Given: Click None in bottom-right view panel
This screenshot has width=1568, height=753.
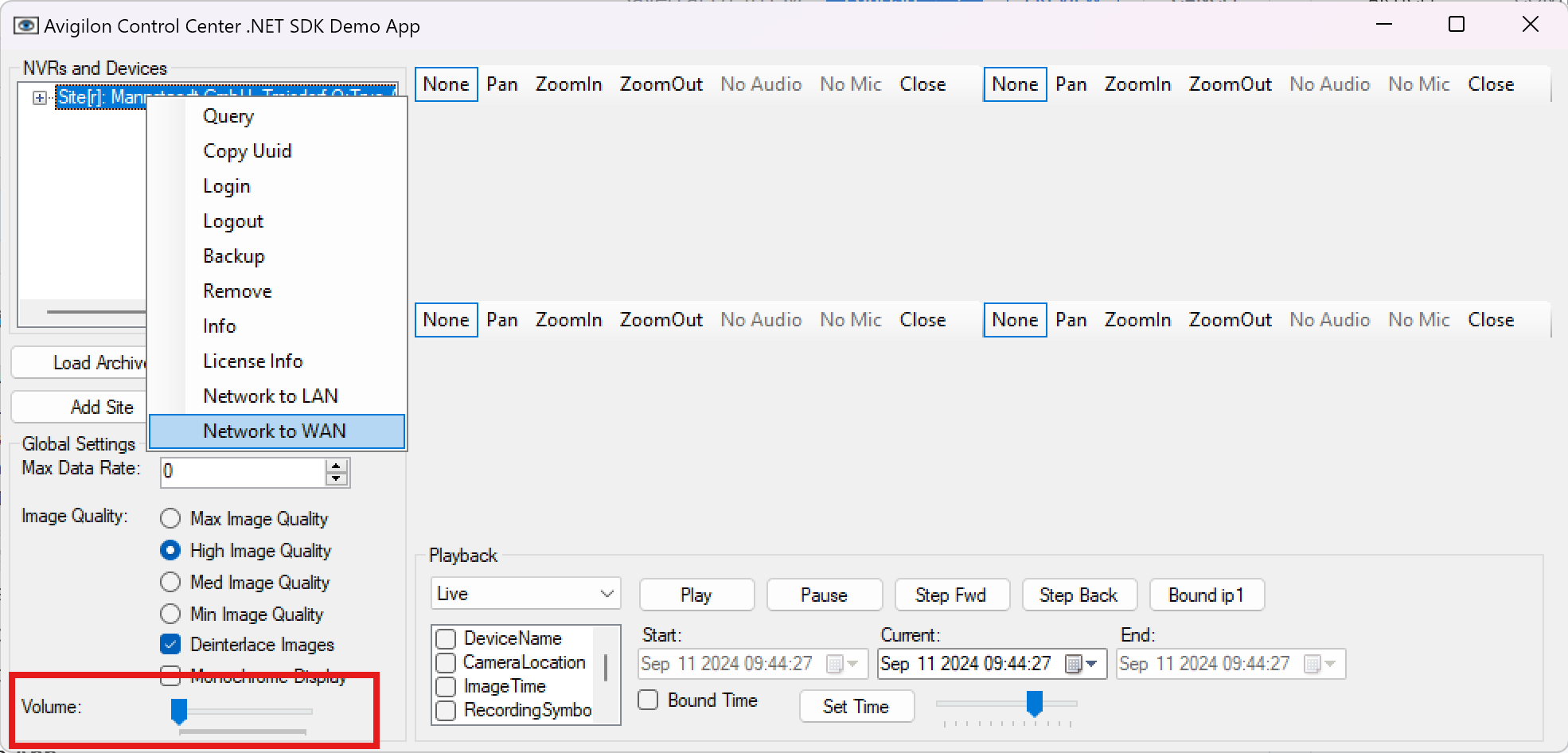Looking at the screenshot, I should point(1015,320).
